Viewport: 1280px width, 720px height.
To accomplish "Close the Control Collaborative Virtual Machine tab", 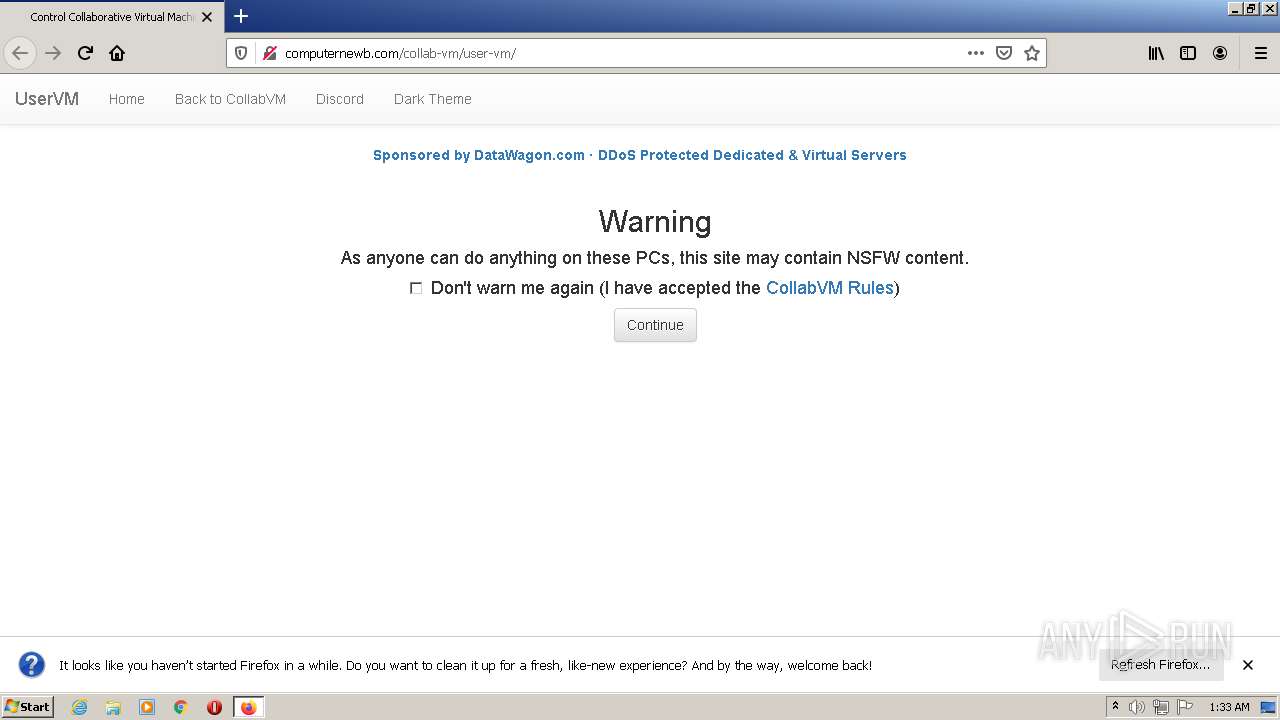I will (x=207, y=17).
